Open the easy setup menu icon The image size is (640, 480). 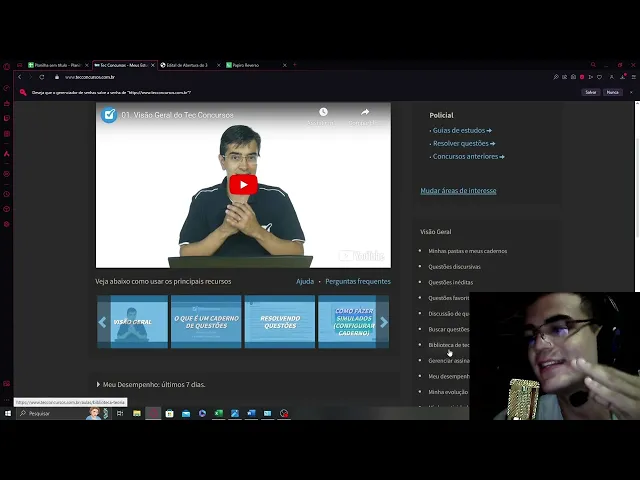click(633, 77)
